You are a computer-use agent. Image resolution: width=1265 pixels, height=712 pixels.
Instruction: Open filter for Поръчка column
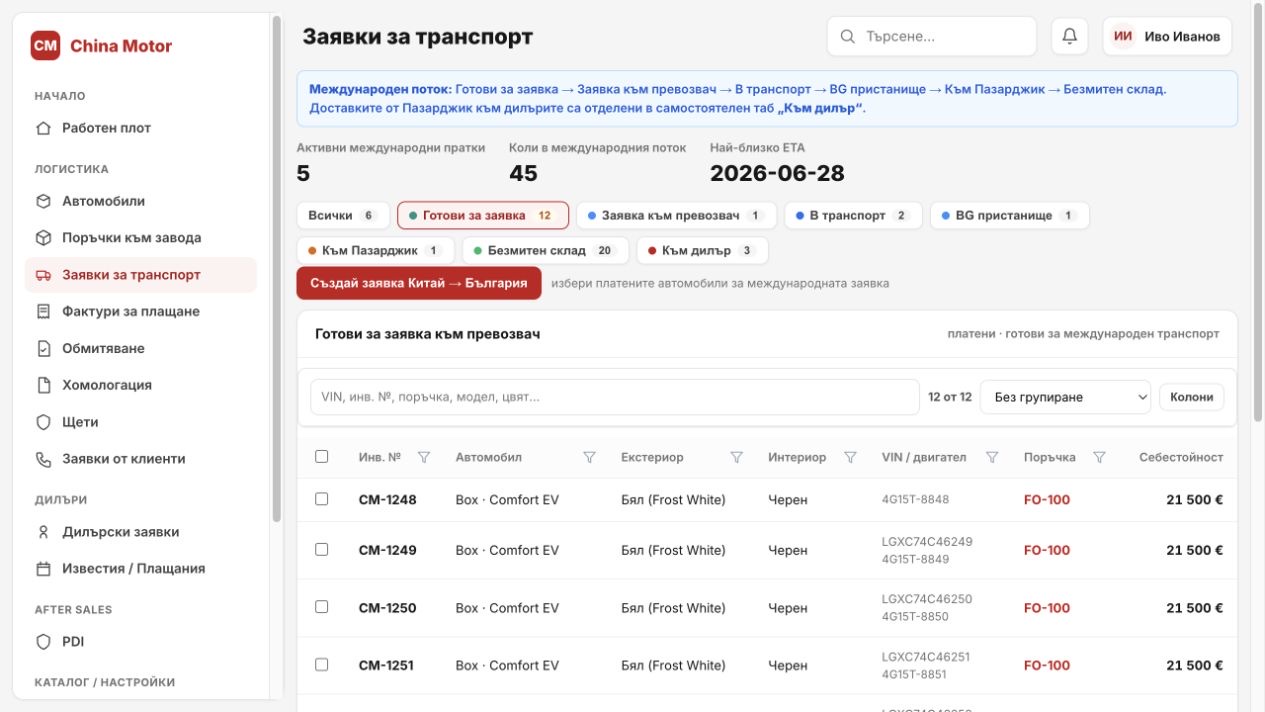coord(1099,457)
